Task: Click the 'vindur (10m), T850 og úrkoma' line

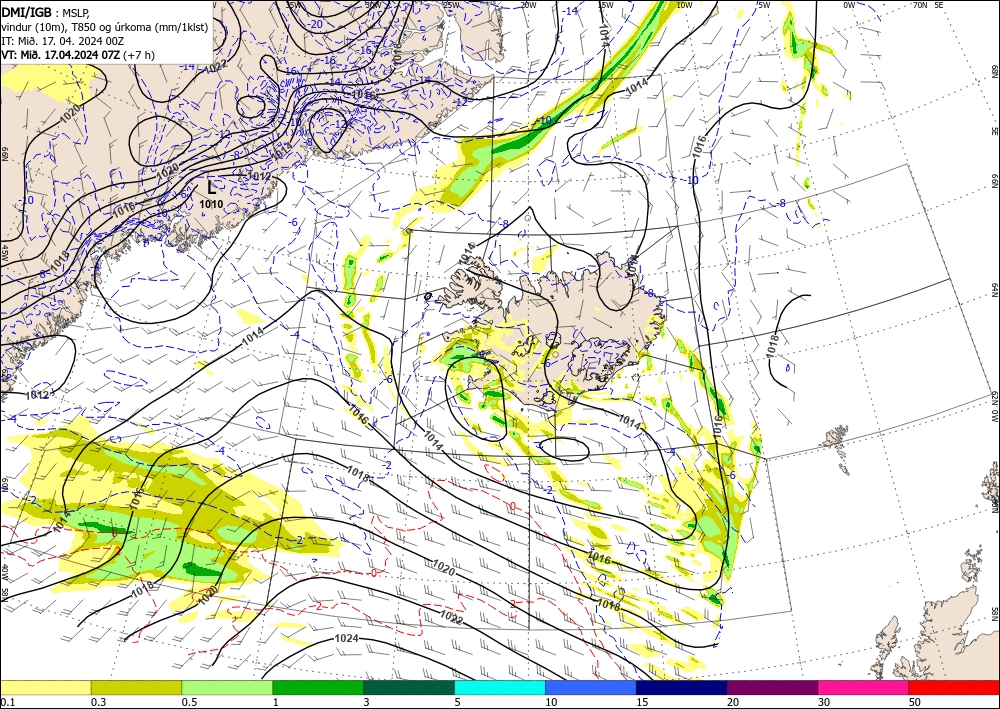Action: 105,26
